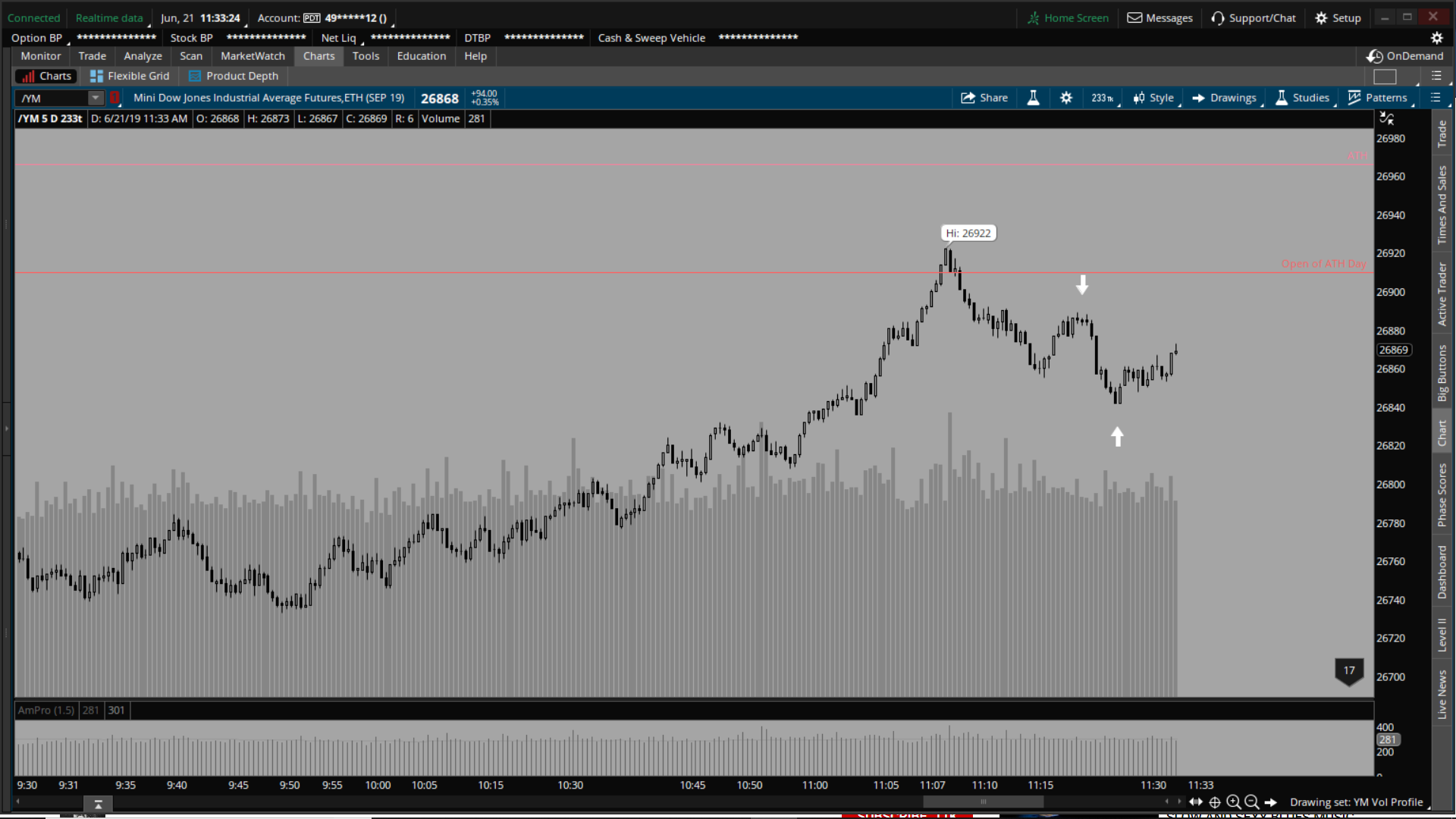The image size is (1456, 819).
Task: Click the Net Liq balance label
Action: pyautogui.click(x=338, y=38)
